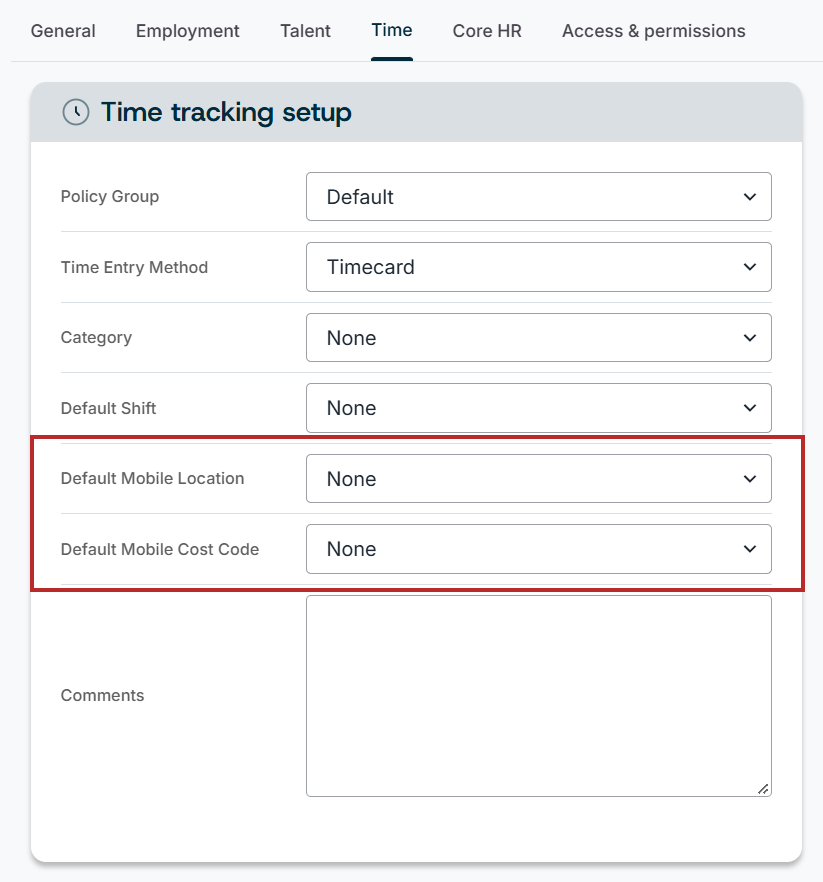
Task: Click the Policy Group label
Action: [110, 196]
